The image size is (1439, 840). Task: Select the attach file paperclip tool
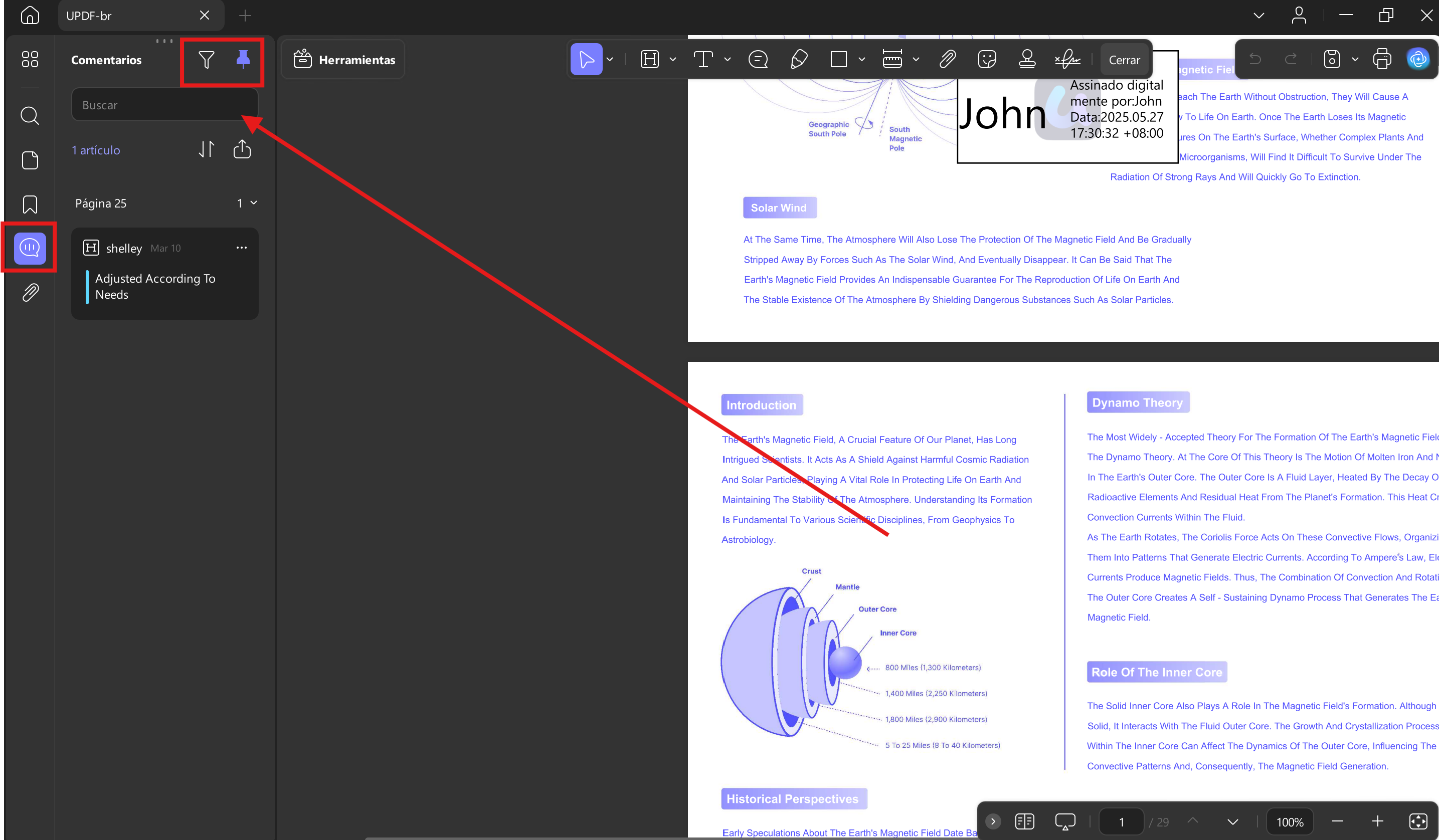pyautogui.click(x=947, y=59)
